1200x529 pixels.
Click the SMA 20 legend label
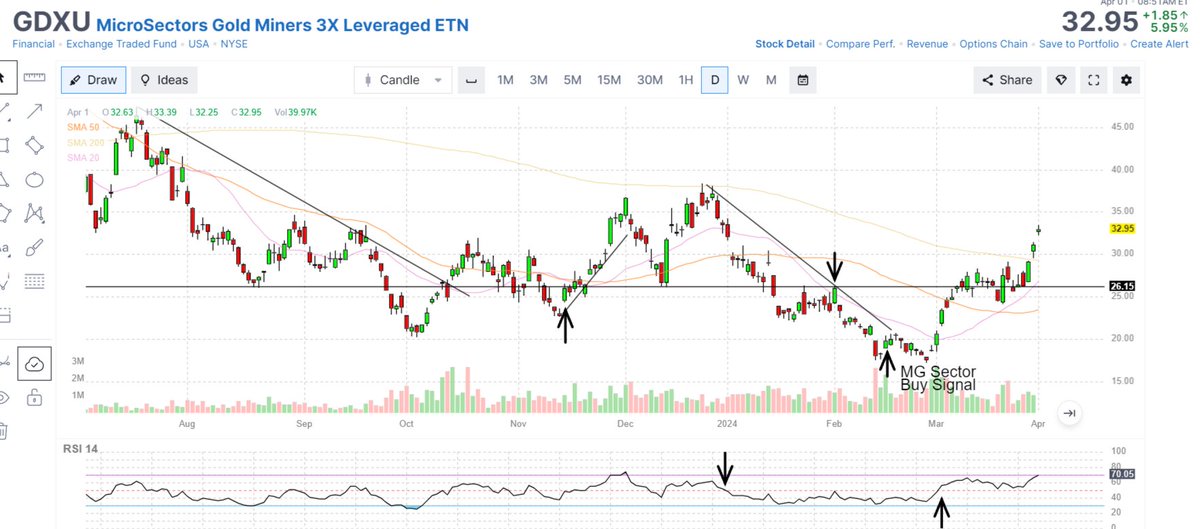tap(81, 157)
